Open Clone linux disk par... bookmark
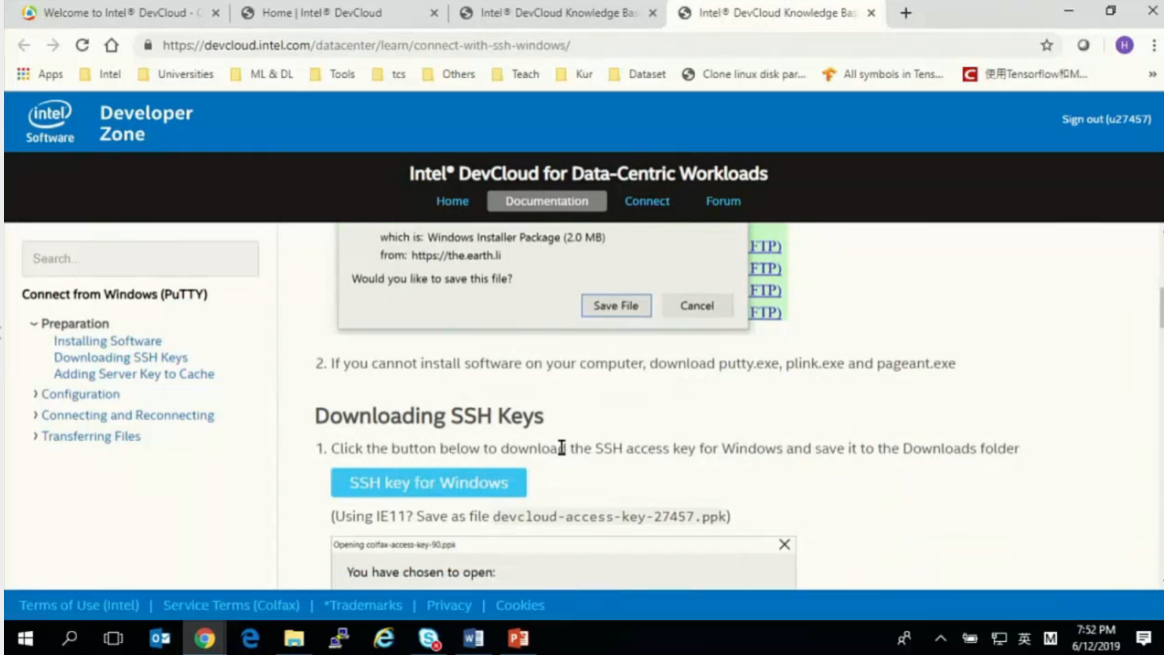Screen dimensions: 1164x655 744,74
